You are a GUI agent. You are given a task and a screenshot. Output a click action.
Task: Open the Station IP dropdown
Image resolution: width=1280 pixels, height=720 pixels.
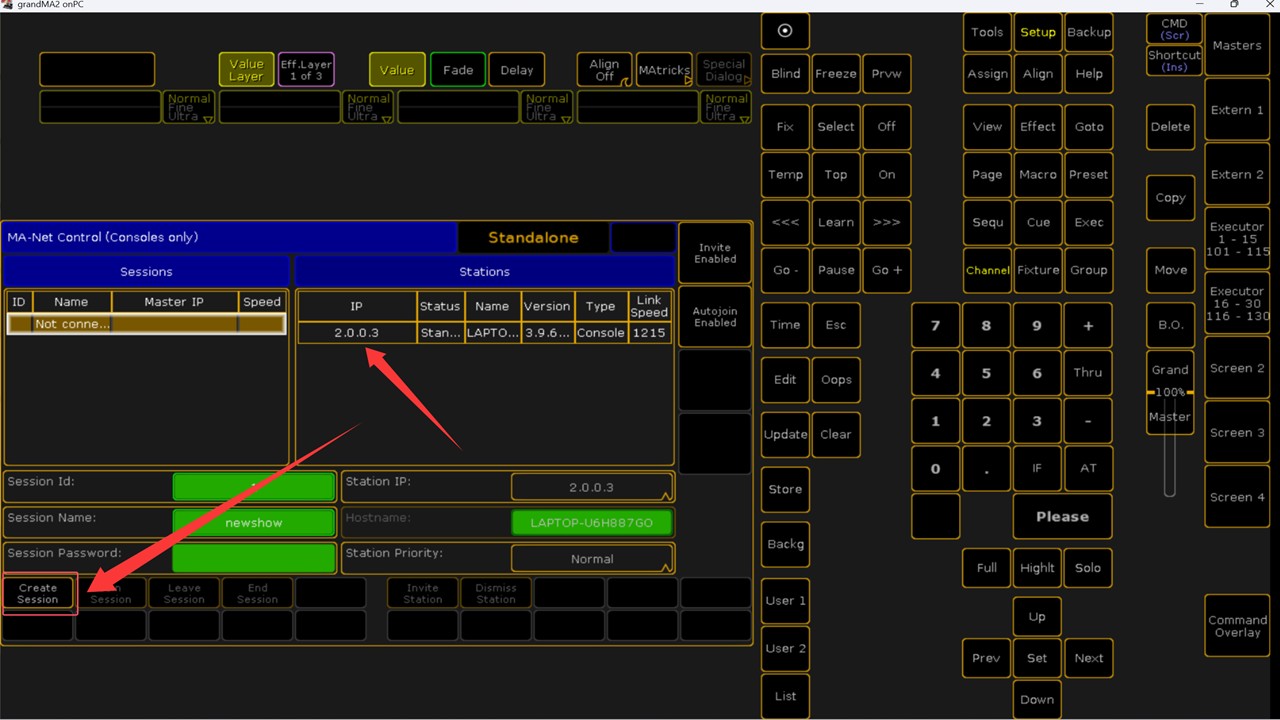592,487
